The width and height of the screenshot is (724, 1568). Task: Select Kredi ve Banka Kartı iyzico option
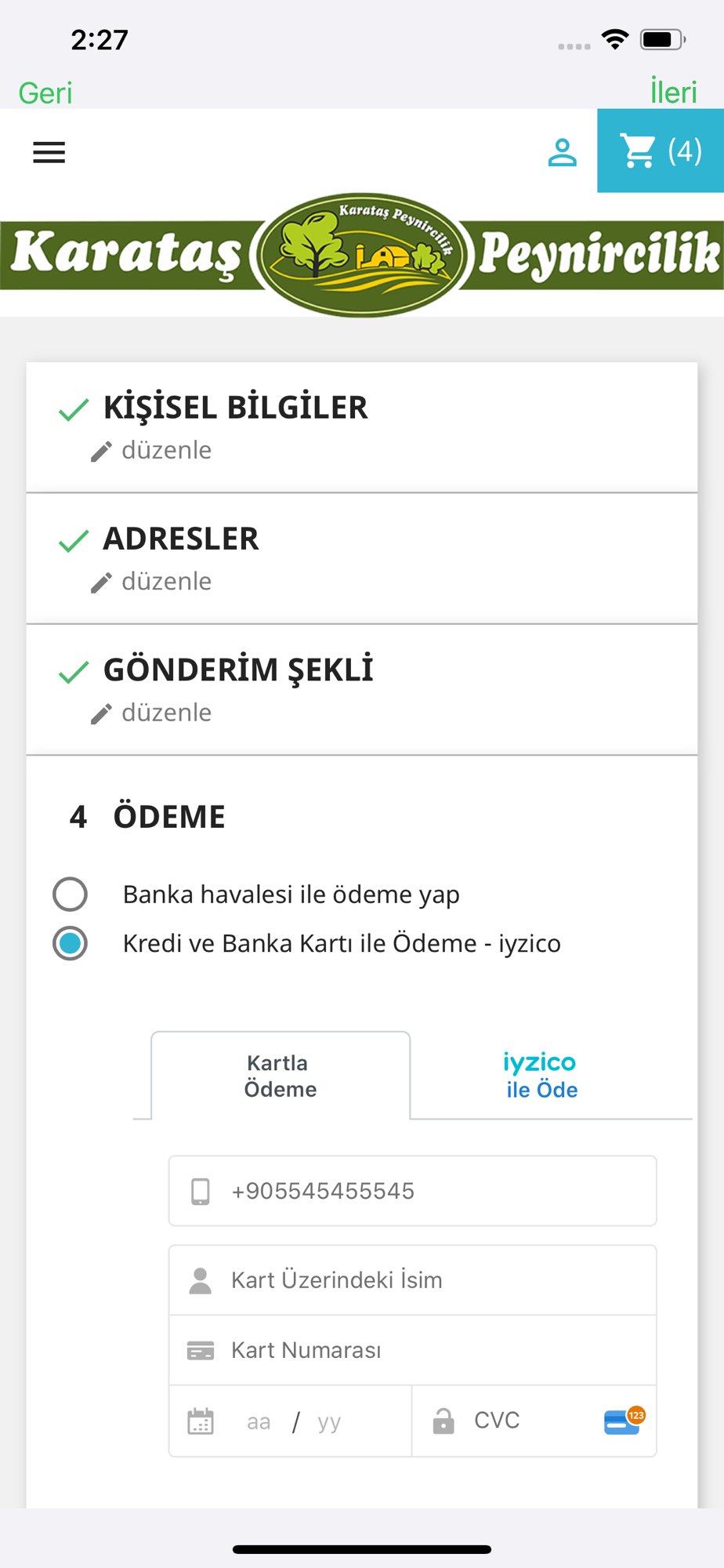click(x=71, y=943)
